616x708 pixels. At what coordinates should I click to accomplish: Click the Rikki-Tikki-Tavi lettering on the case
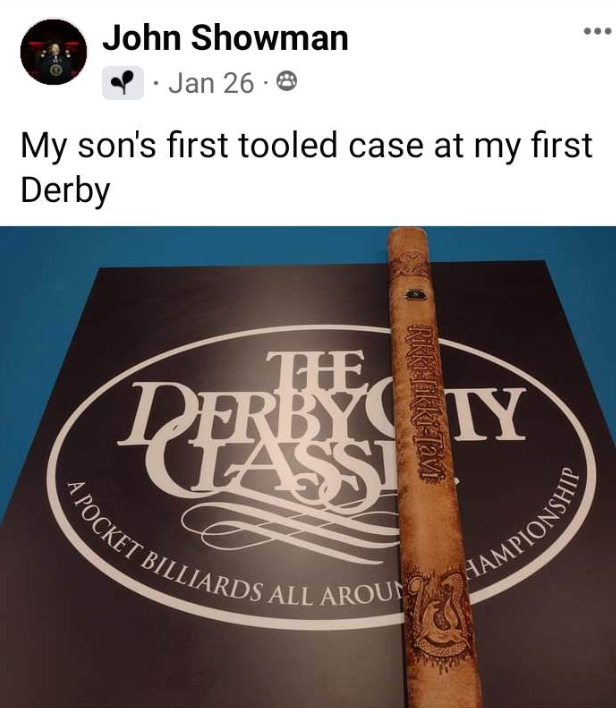[424, 402]
